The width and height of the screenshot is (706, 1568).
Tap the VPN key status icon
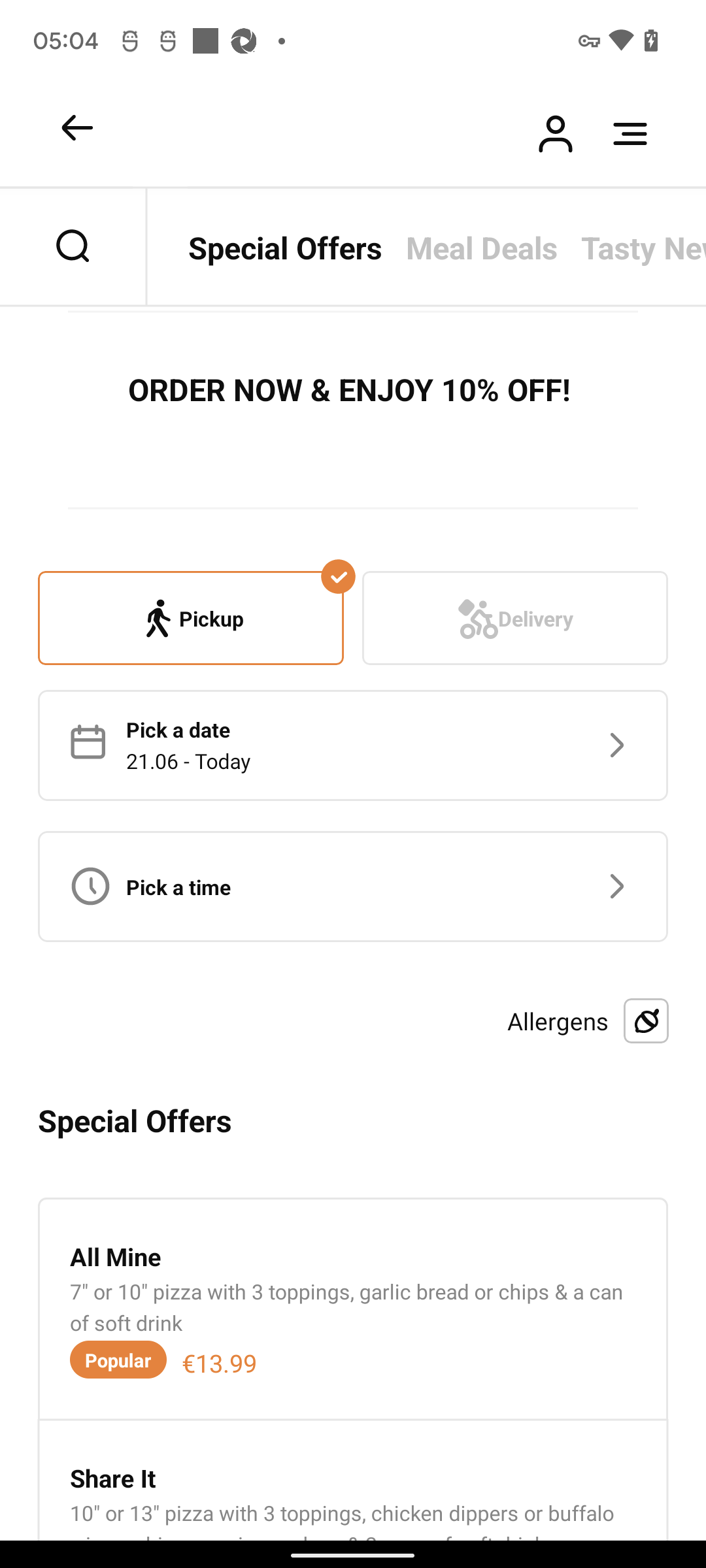[589, 41]
